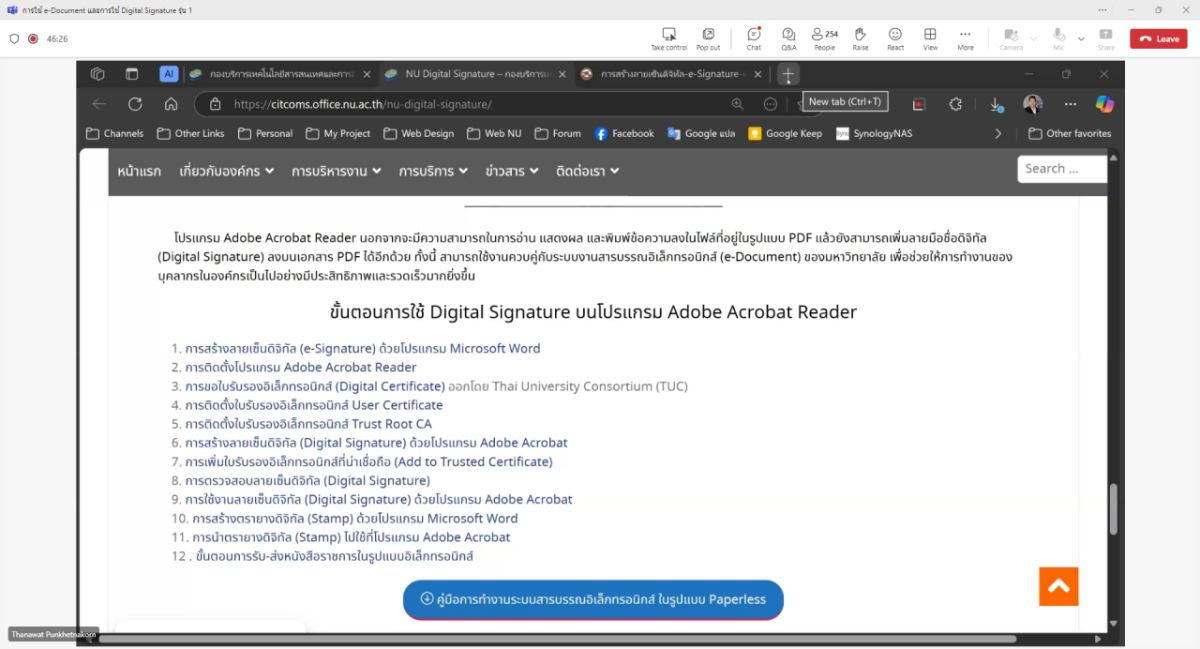Open the Channels favorites folder
1200x649 pixels.
(x=115, y=133)
